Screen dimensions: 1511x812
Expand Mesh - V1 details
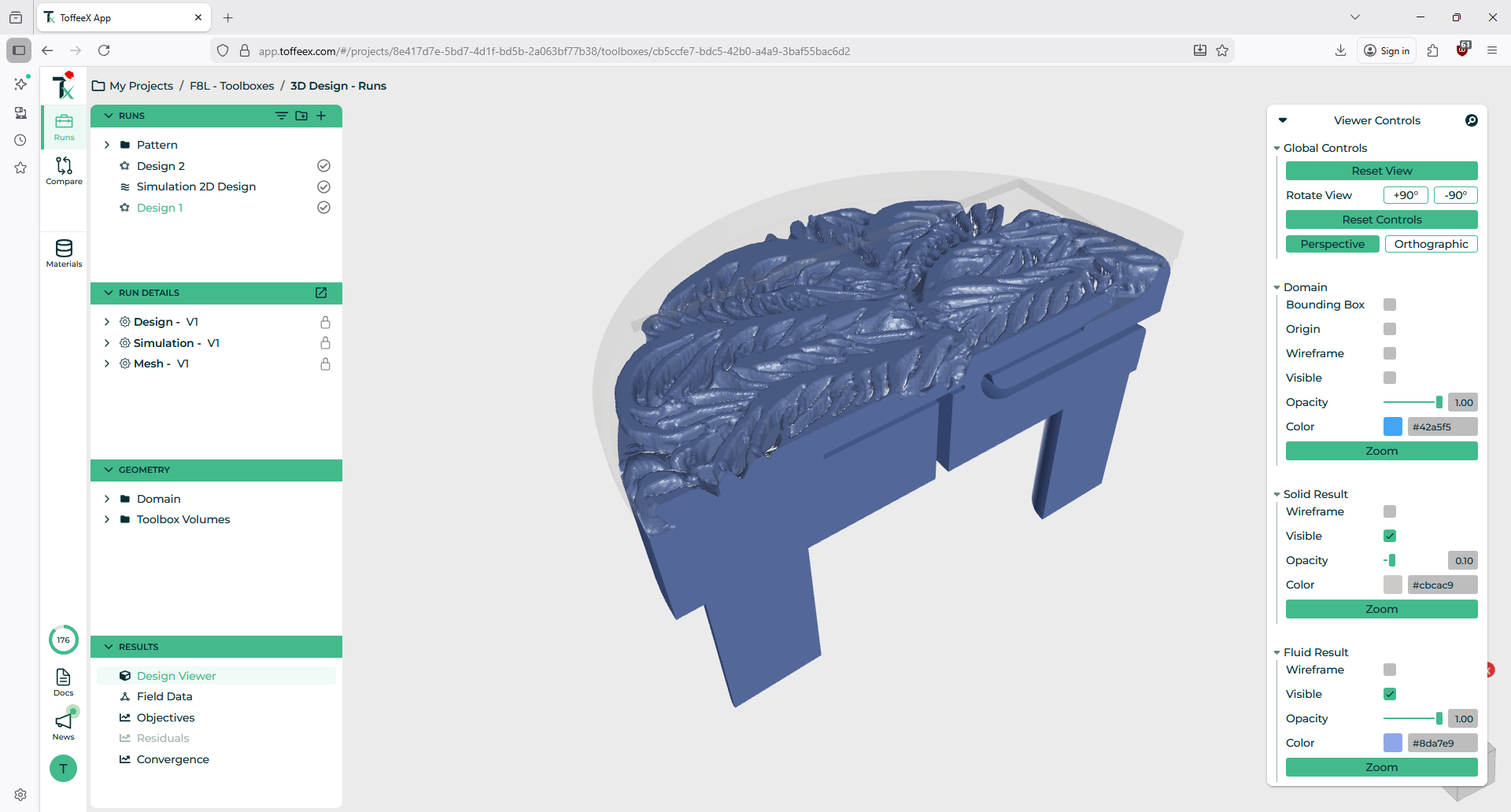[107, 364]
